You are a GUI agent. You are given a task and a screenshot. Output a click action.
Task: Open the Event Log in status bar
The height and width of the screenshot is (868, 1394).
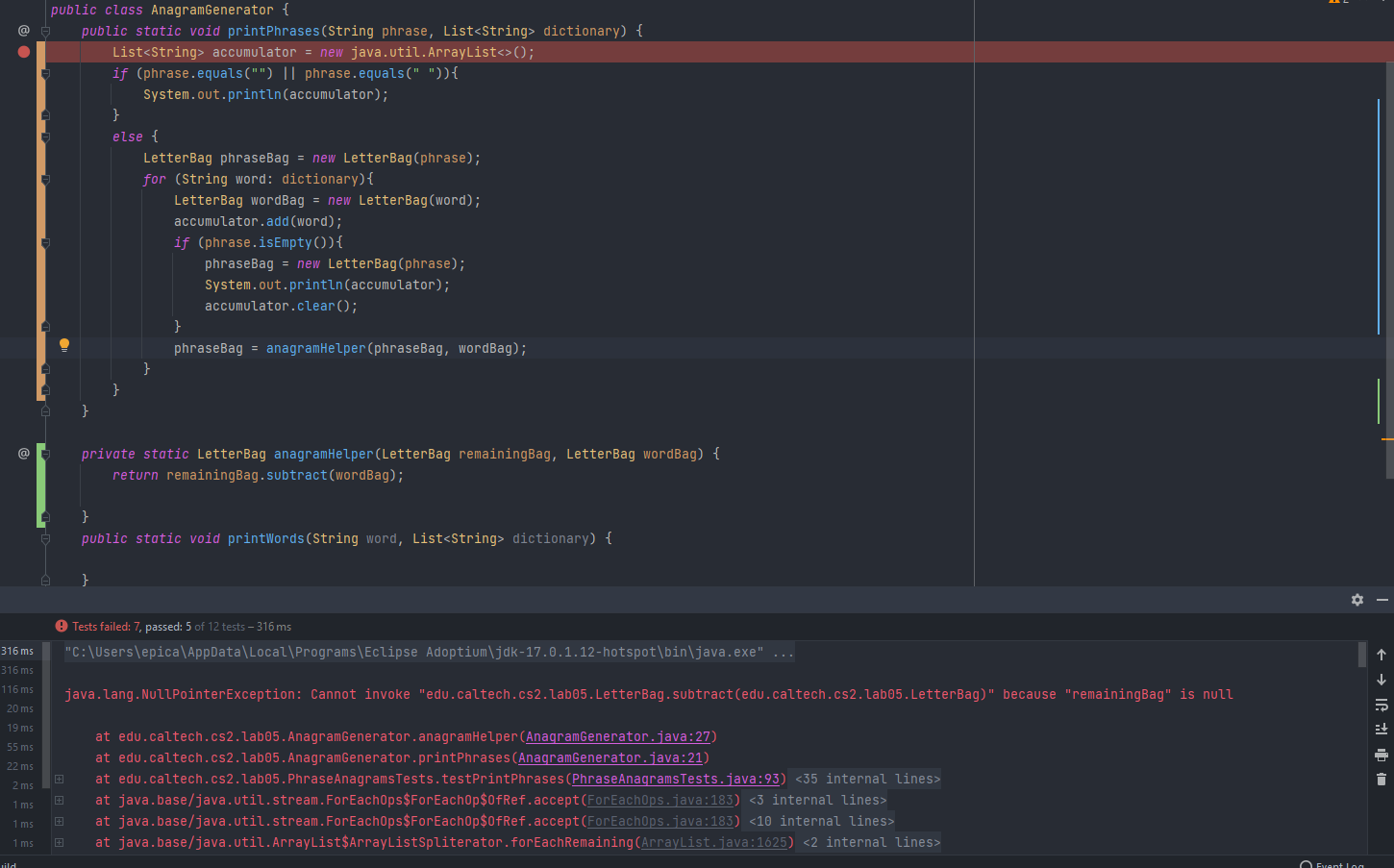point(1338,863)
